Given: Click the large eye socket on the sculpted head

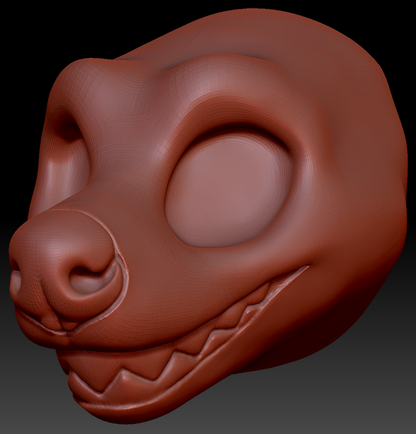Looking at the screenshot, I should pos(229,189).
